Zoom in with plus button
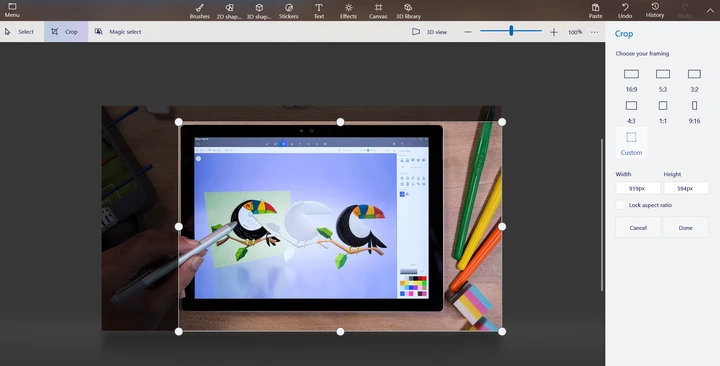The width and height of the screenshot is (720, 366). 554,32
